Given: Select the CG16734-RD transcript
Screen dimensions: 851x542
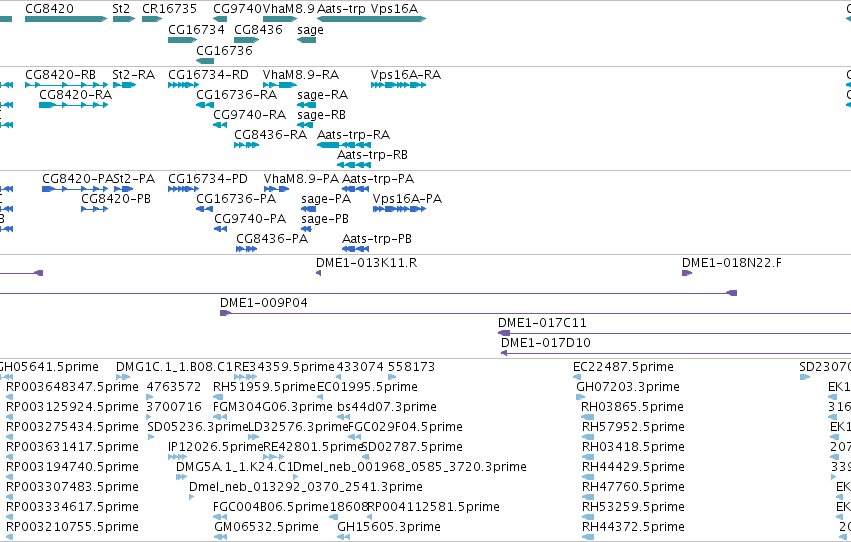Looking at the screenshot, I should point(183,85).
